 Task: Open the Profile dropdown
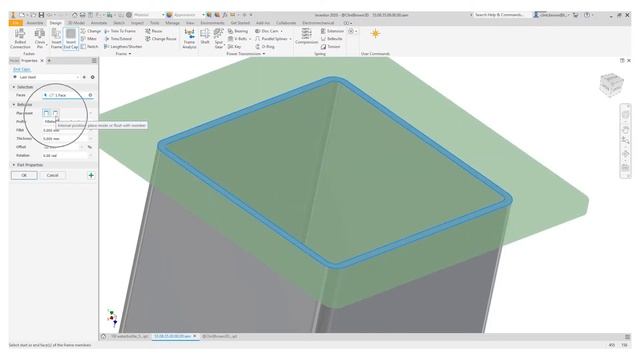(x=67, y=122)
